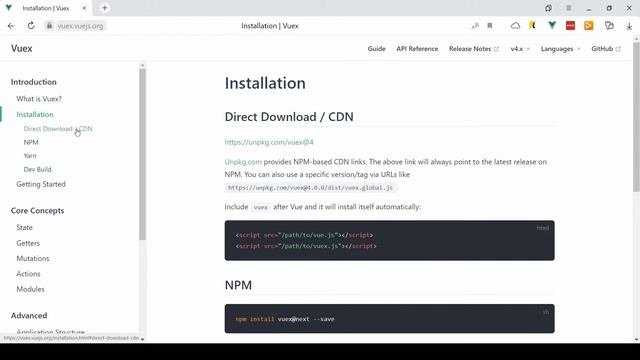The image size is (640, 360).
Task: Click the Advanced sidebar heading
Action: [29, 316]
